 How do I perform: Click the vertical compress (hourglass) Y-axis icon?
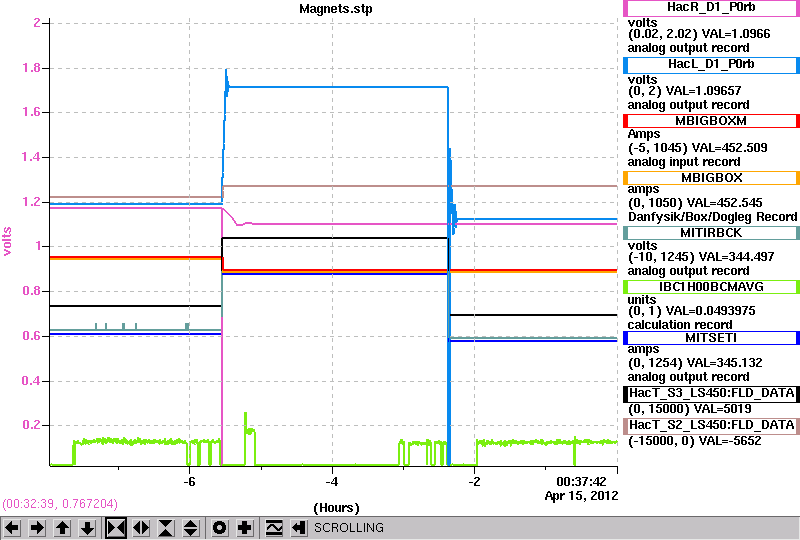tap(166, 528)
